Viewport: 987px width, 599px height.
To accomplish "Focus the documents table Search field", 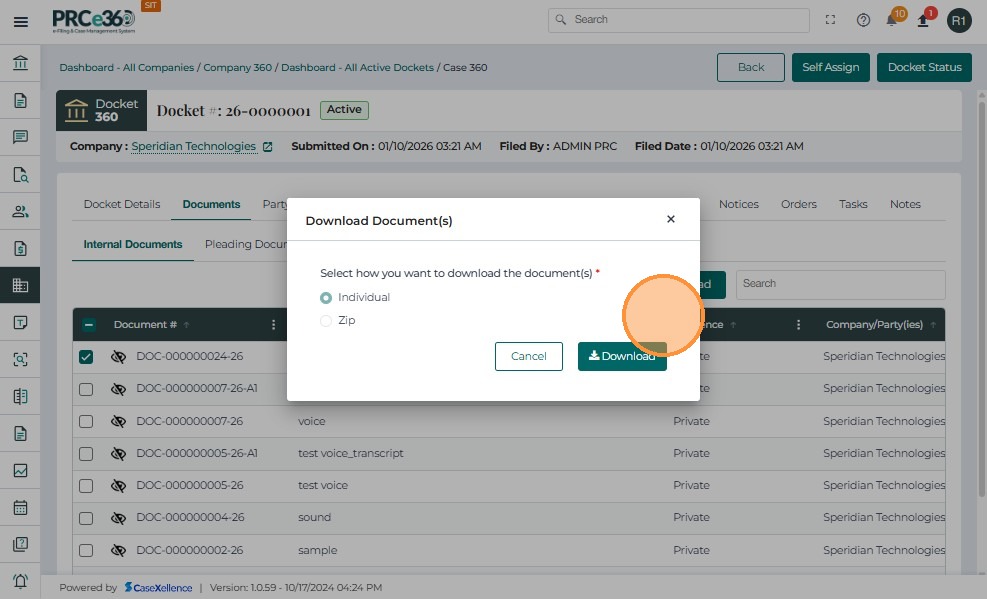I will [x=840, y=284].
